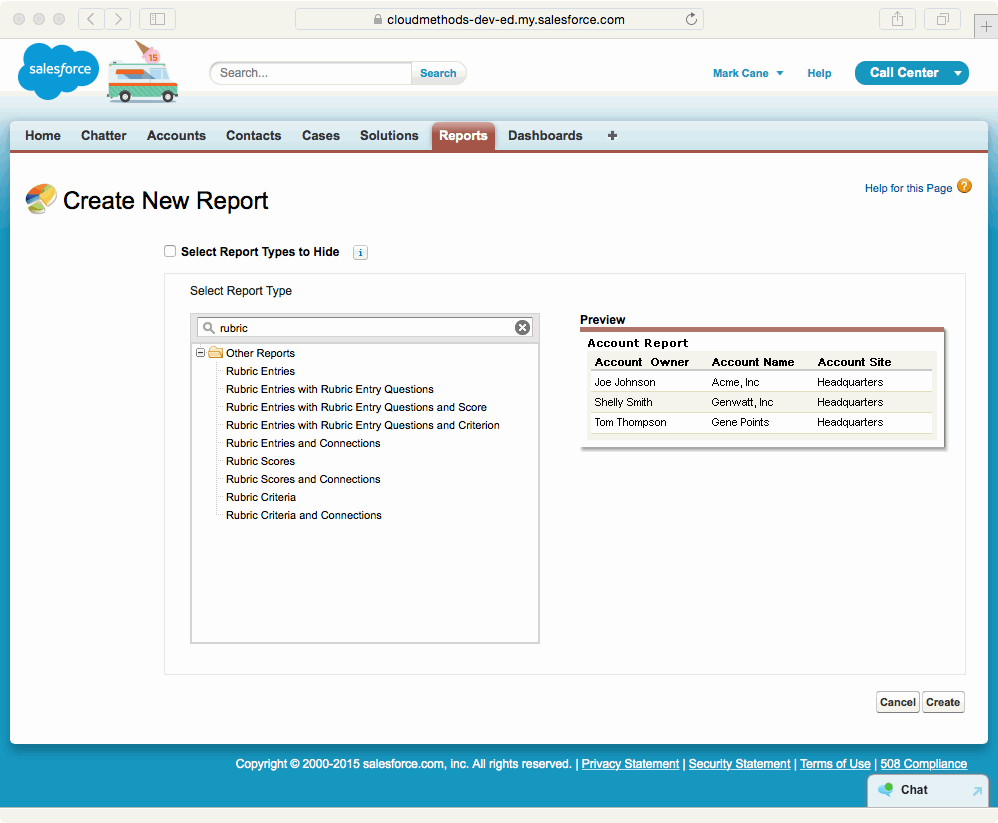
Task: Open the 508 Compliance link
Action: [x=924, y=764]
